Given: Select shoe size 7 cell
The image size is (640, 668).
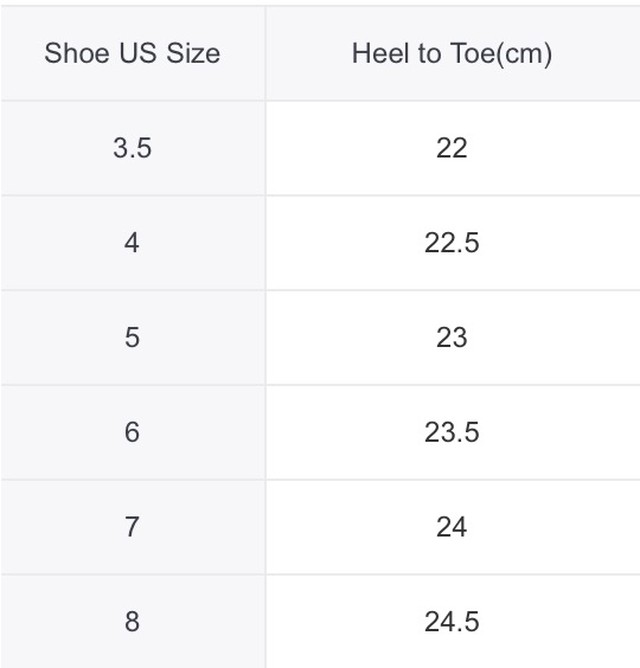Looking at the screenshot, I should pos(133,527).
